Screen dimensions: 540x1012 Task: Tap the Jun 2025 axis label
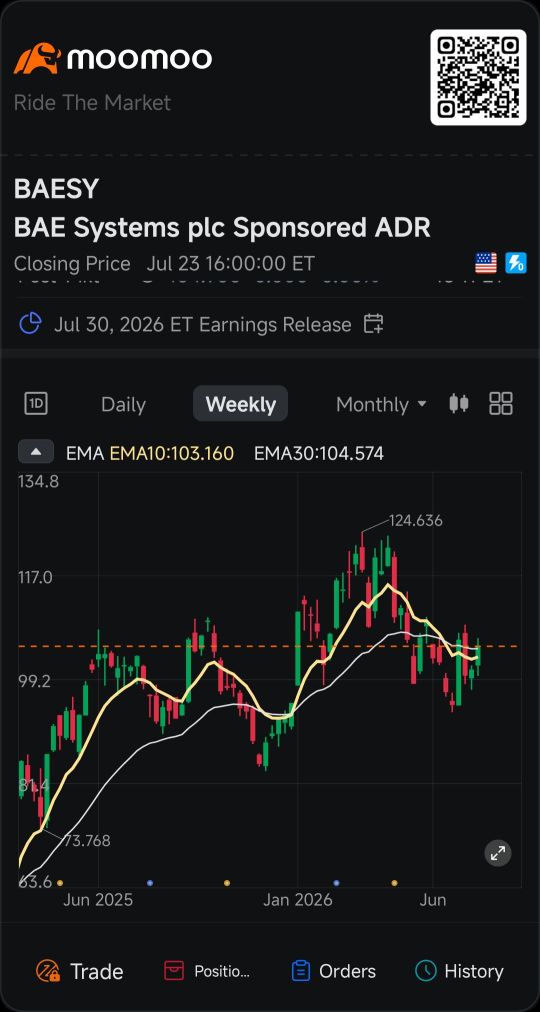pyautogui.click(x=98, y=900)
